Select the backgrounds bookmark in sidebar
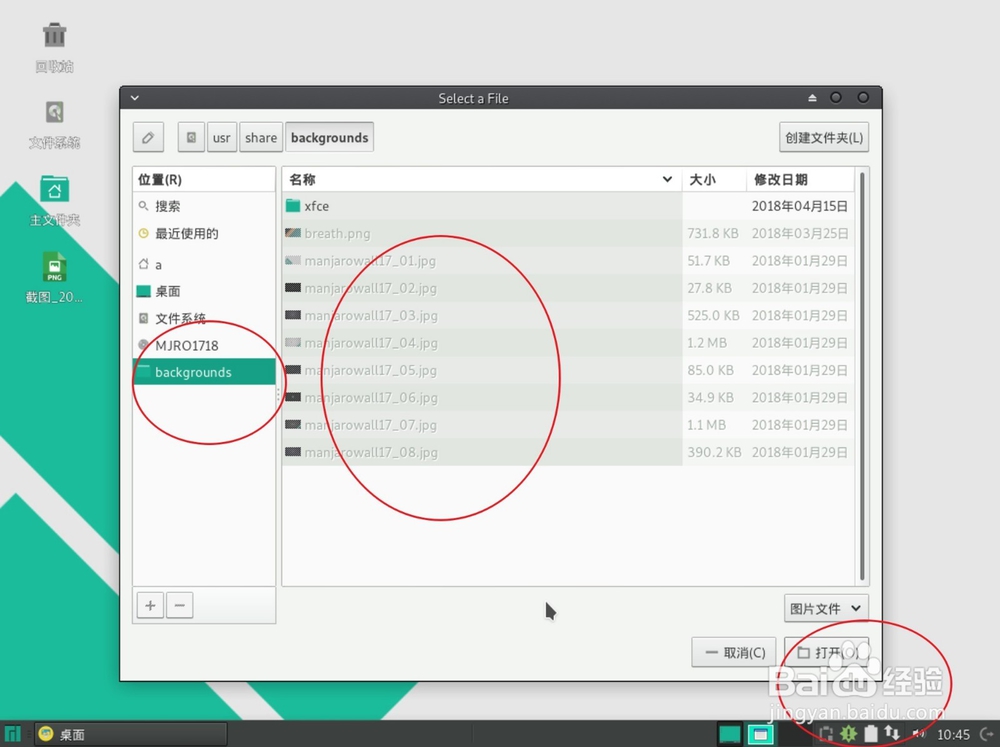The height and width of the screenshot is (747, 1000). (193, 371)
